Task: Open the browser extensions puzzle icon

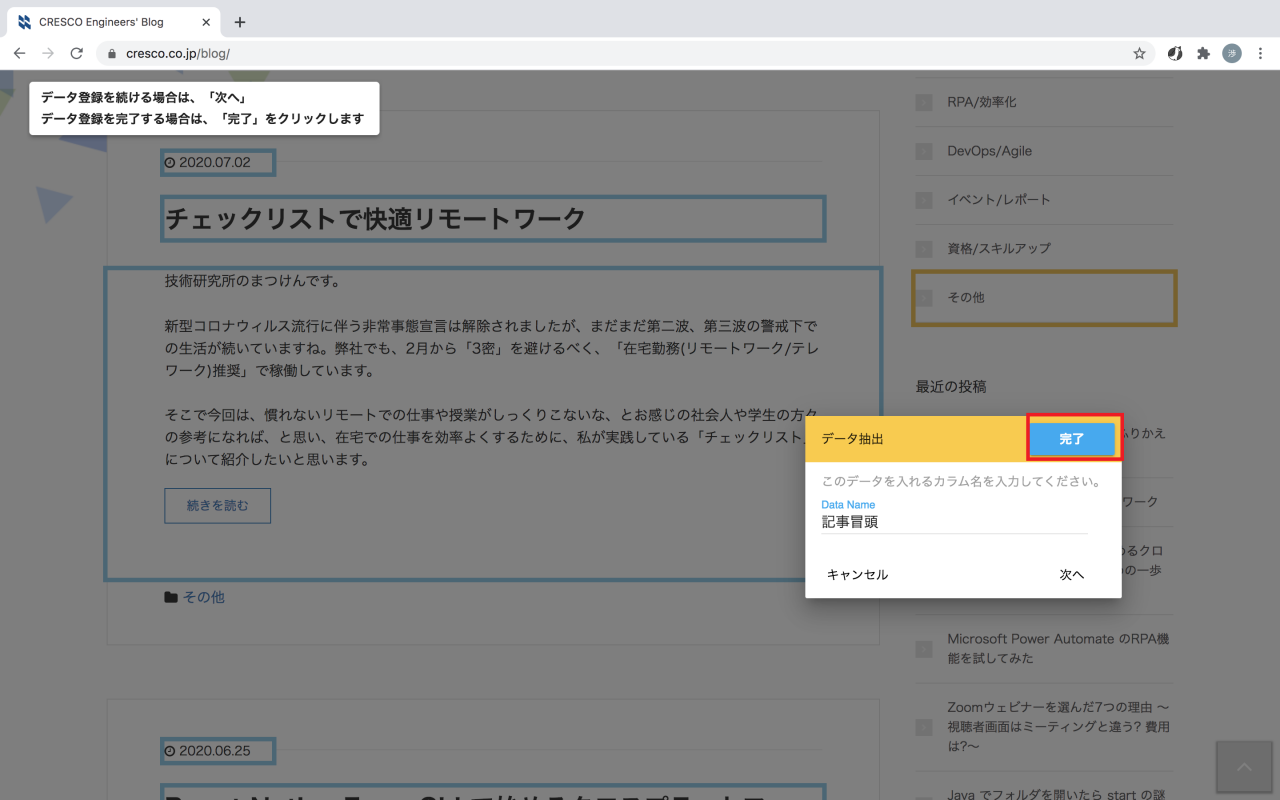Action: click(1203, 53)
